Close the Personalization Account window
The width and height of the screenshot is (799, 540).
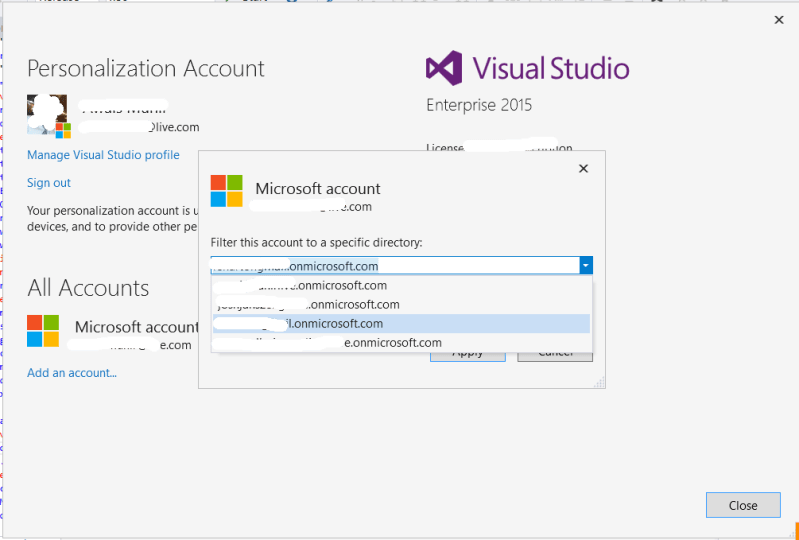pos(779,20)
